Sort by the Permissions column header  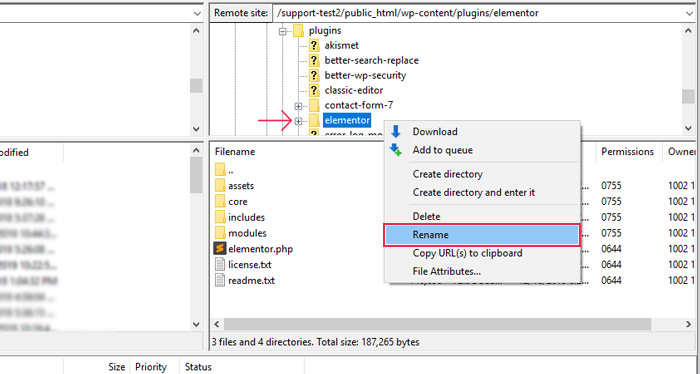click(x=627, y=152)
